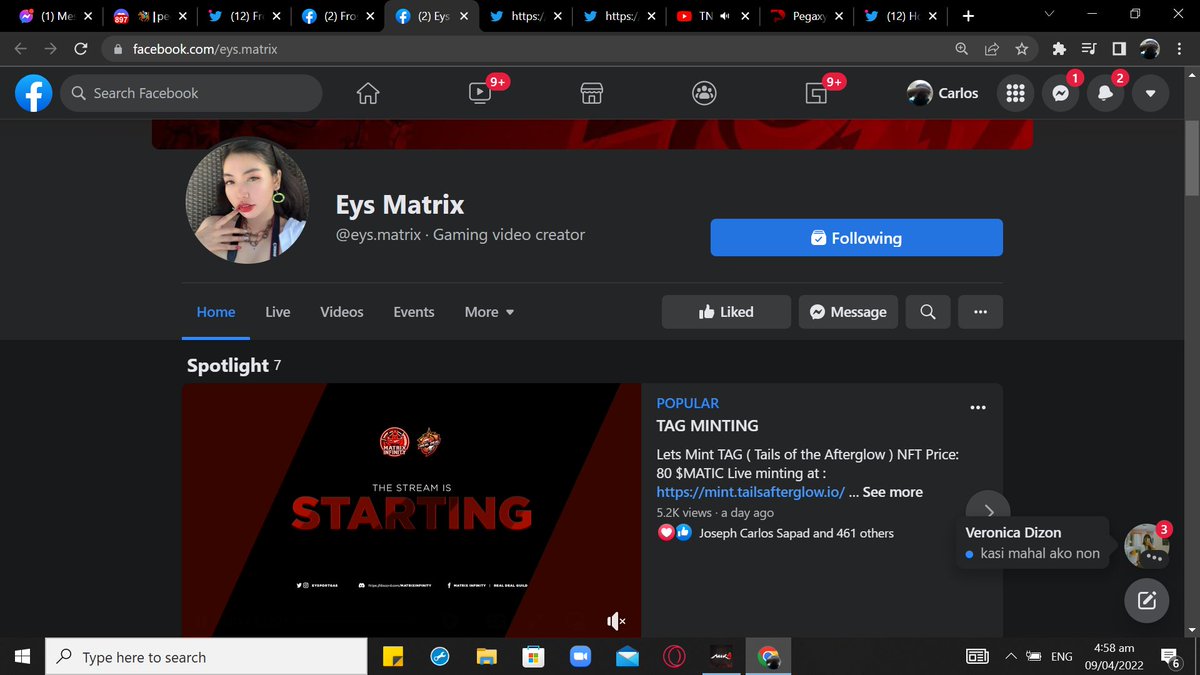Switch to the Pegaxy tab
1200x675 pixels.
click(807, 16)
